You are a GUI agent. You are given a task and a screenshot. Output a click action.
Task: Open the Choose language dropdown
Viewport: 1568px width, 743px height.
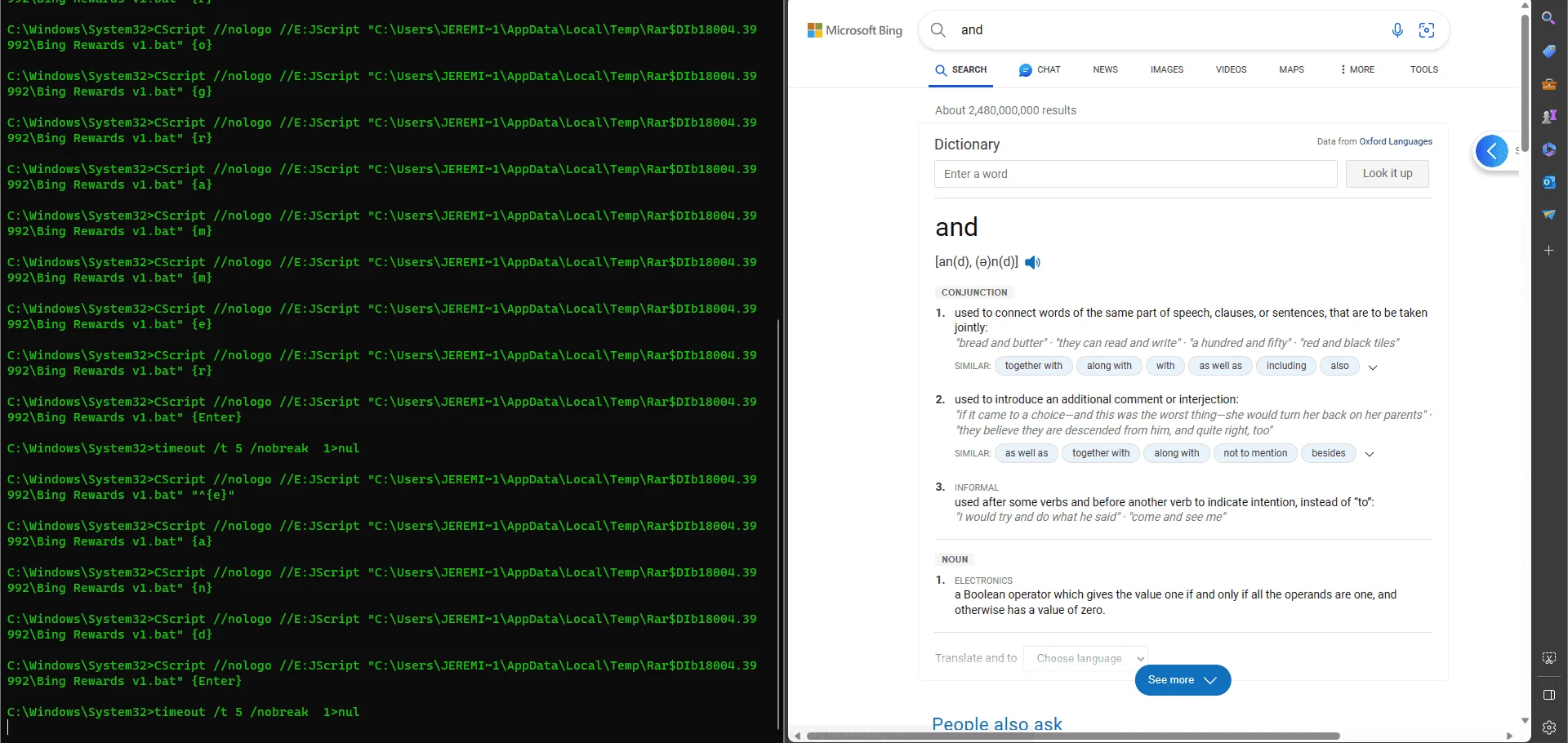(x=1087, y=658)
